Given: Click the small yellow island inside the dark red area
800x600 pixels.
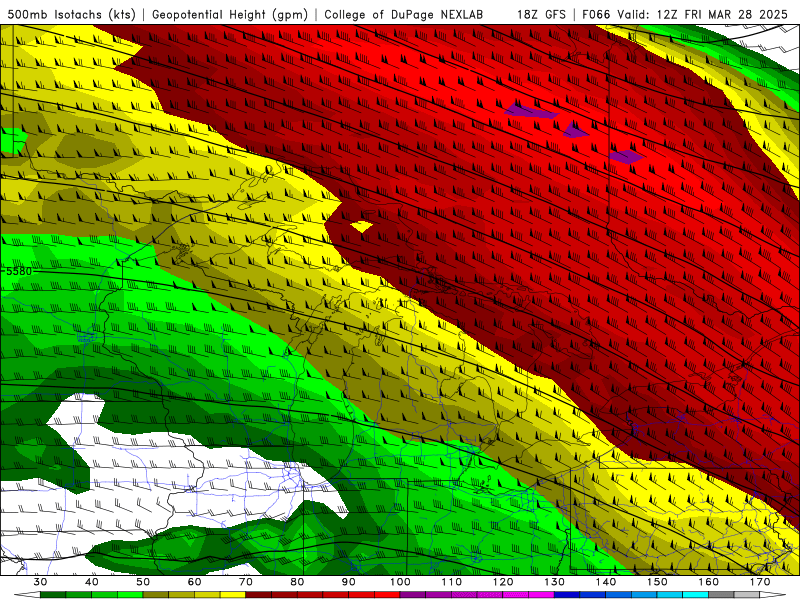Looking at the screenshot, I should point(362,226).
